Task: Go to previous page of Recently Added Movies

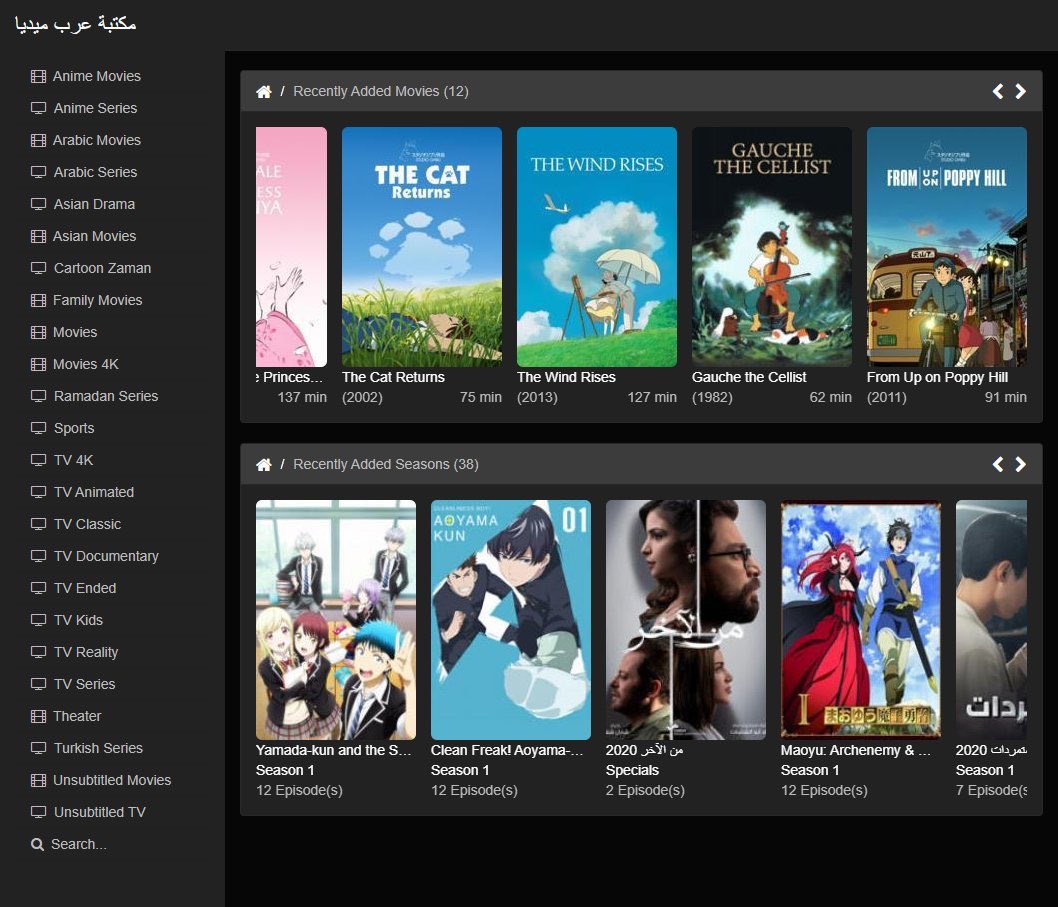Action: [x=998, y=91]
